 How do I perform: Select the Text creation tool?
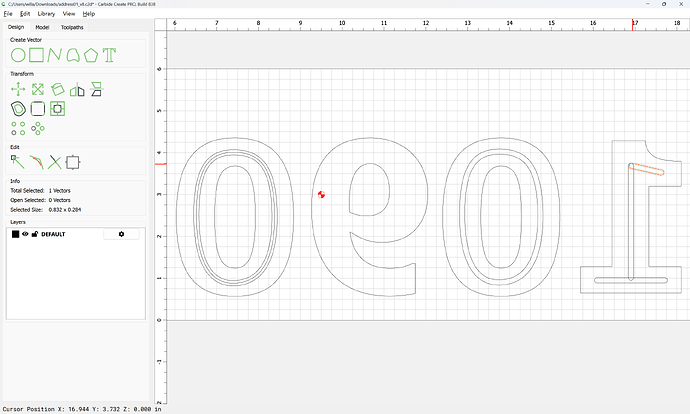coord(110,54)
